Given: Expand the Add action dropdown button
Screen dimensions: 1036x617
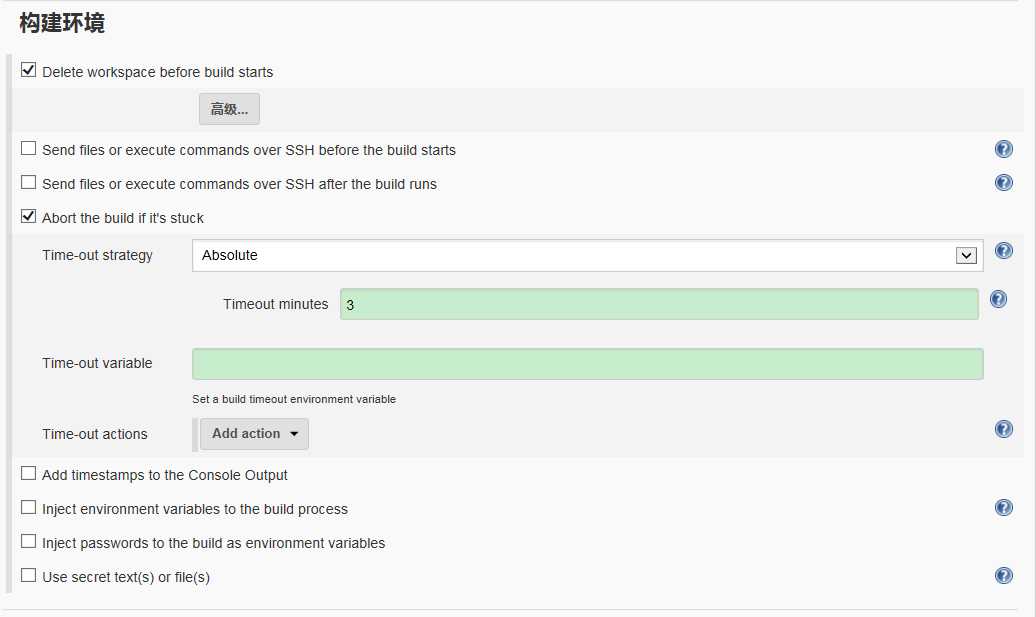Looking at the screenshot, I should pos(254,434).
